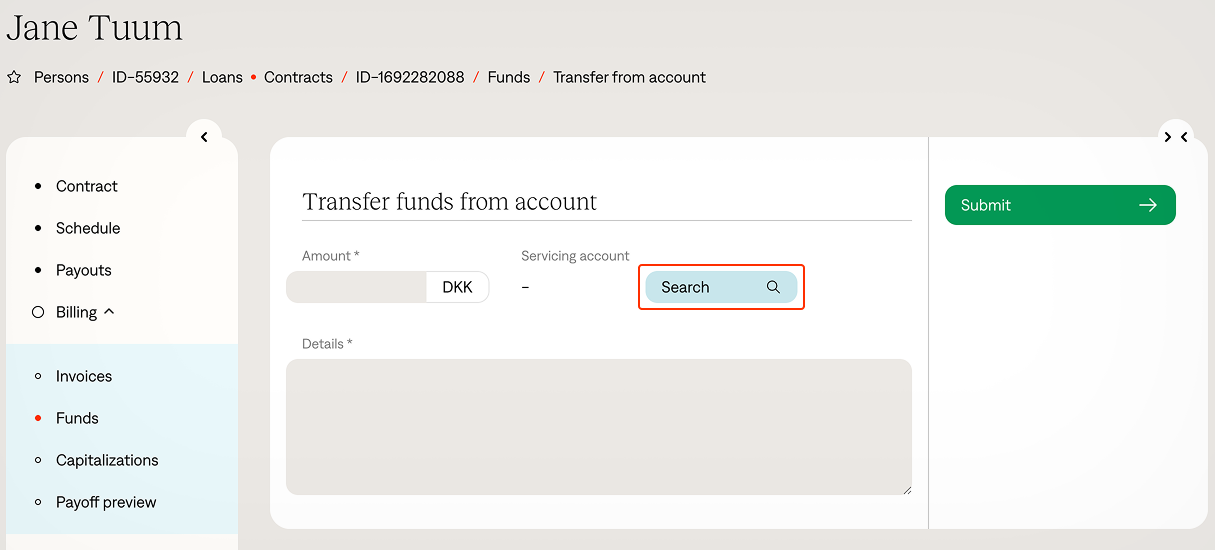Navigate to Contracts breadcrumb
The width and height of the screenshot is (1215, 550).
click(298, 77)
